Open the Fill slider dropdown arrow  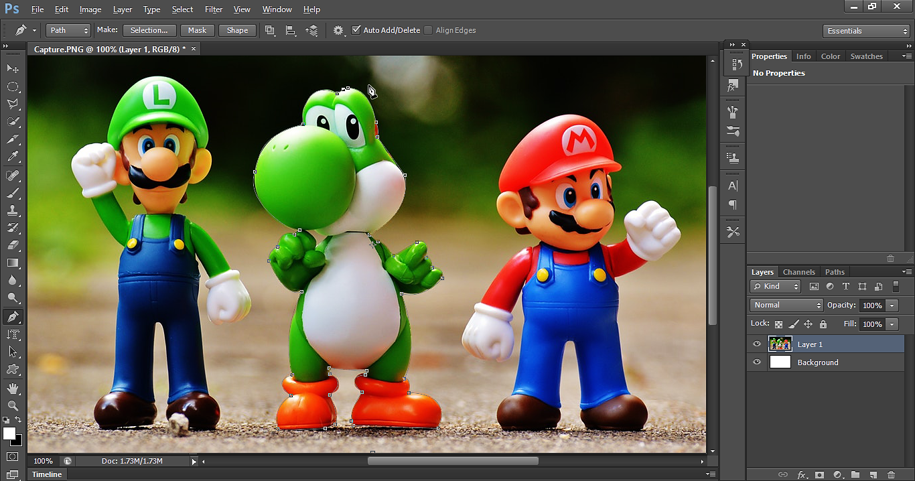pyautogui.click(x=892, y=324)
